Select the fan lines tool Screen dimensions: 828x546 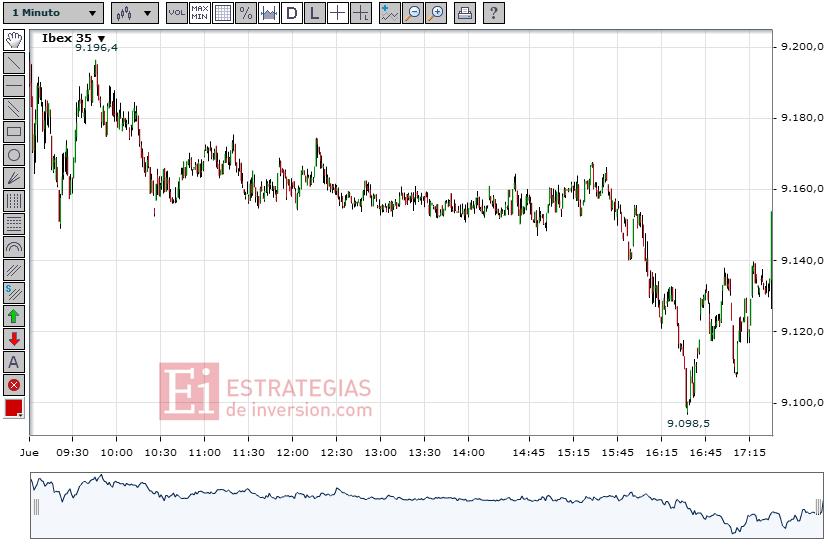point(14,178)
